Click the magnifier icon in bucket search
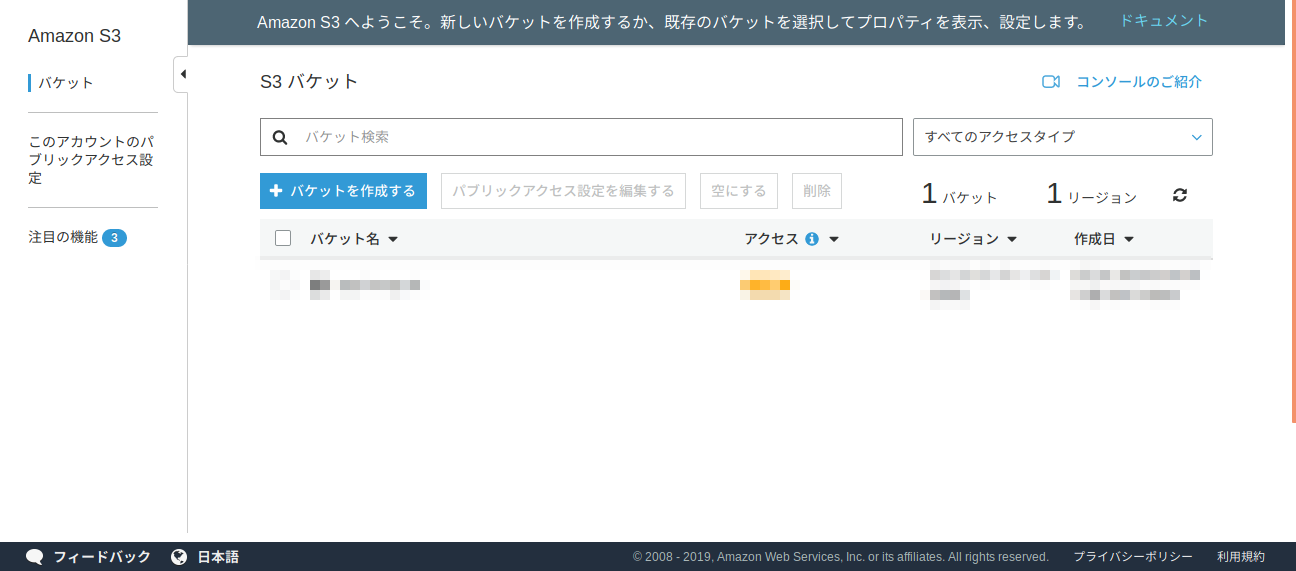 [x=280, y=137]
